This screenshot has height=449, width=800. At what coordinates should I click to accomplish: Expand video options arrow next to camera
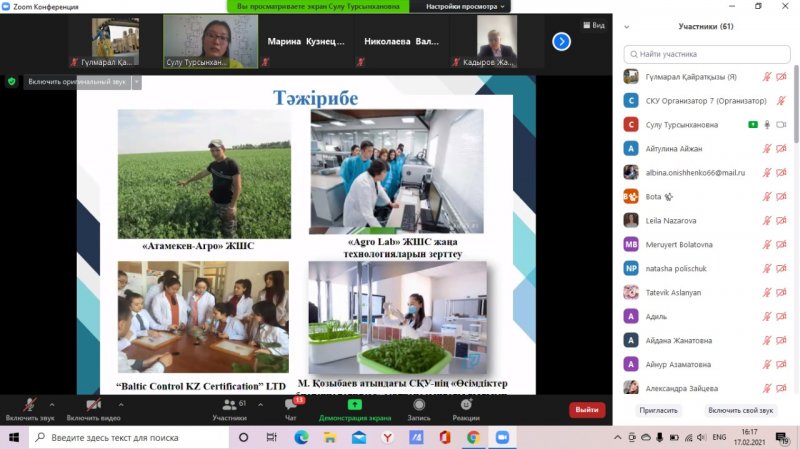point(121,405)
